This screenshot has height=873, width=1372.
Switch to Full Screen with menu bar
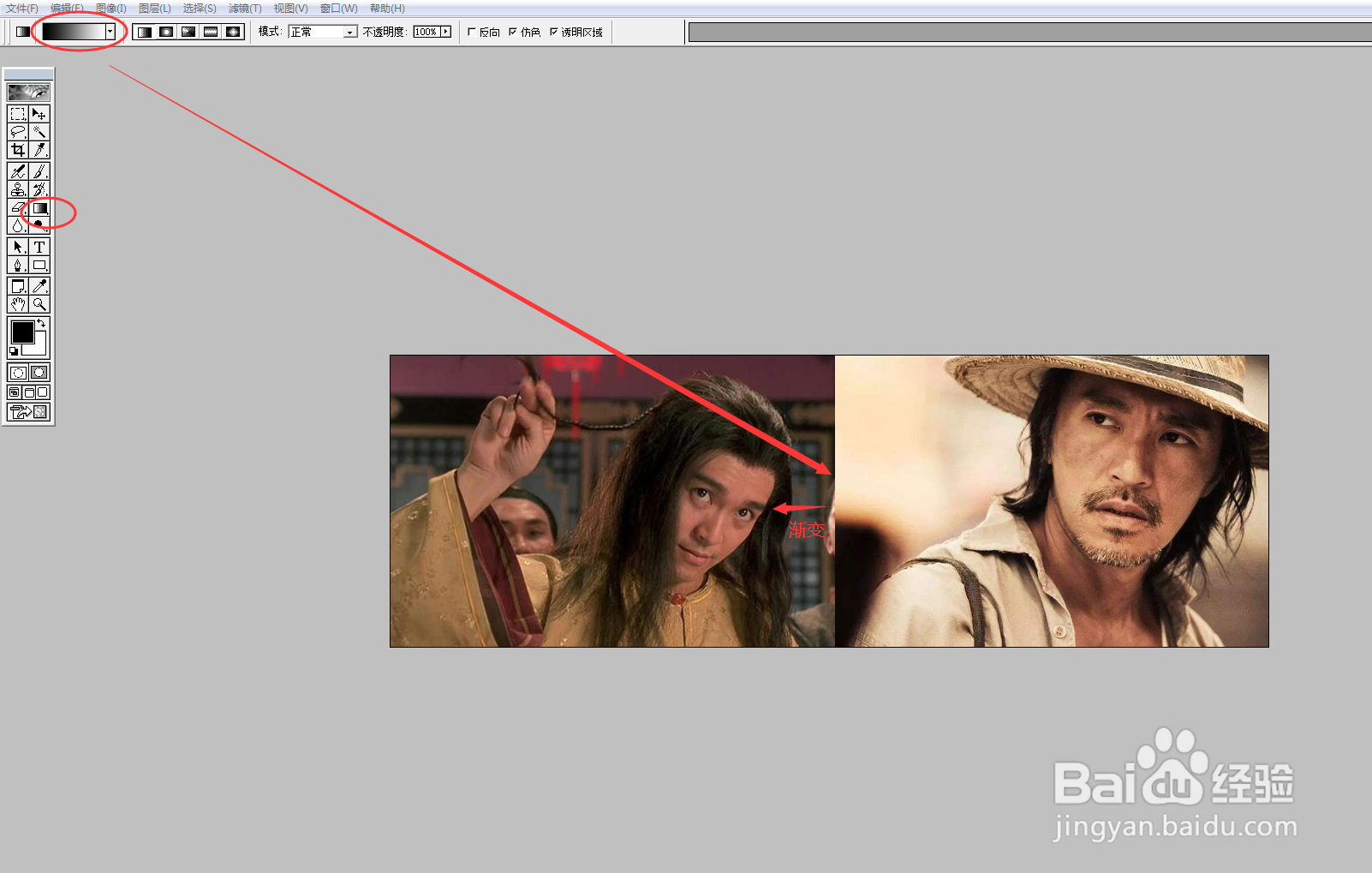click(28, 392)
